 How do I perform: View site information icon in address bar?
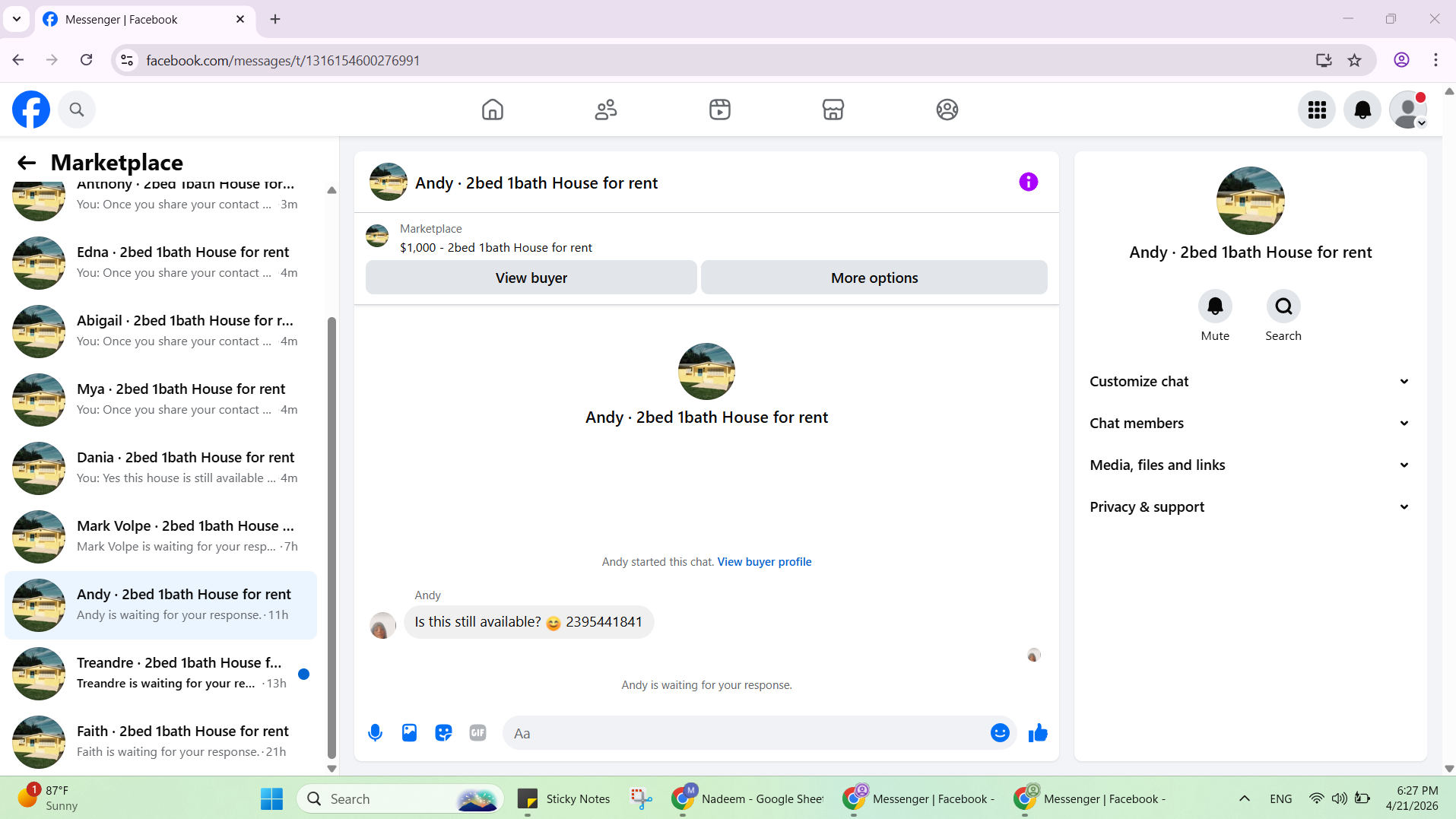pyautogui.click(x=127, y=60)
